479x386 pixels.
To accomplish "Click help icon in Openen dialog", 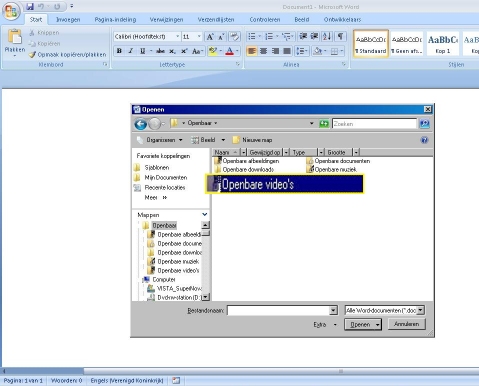I will [x=424, y=140].
